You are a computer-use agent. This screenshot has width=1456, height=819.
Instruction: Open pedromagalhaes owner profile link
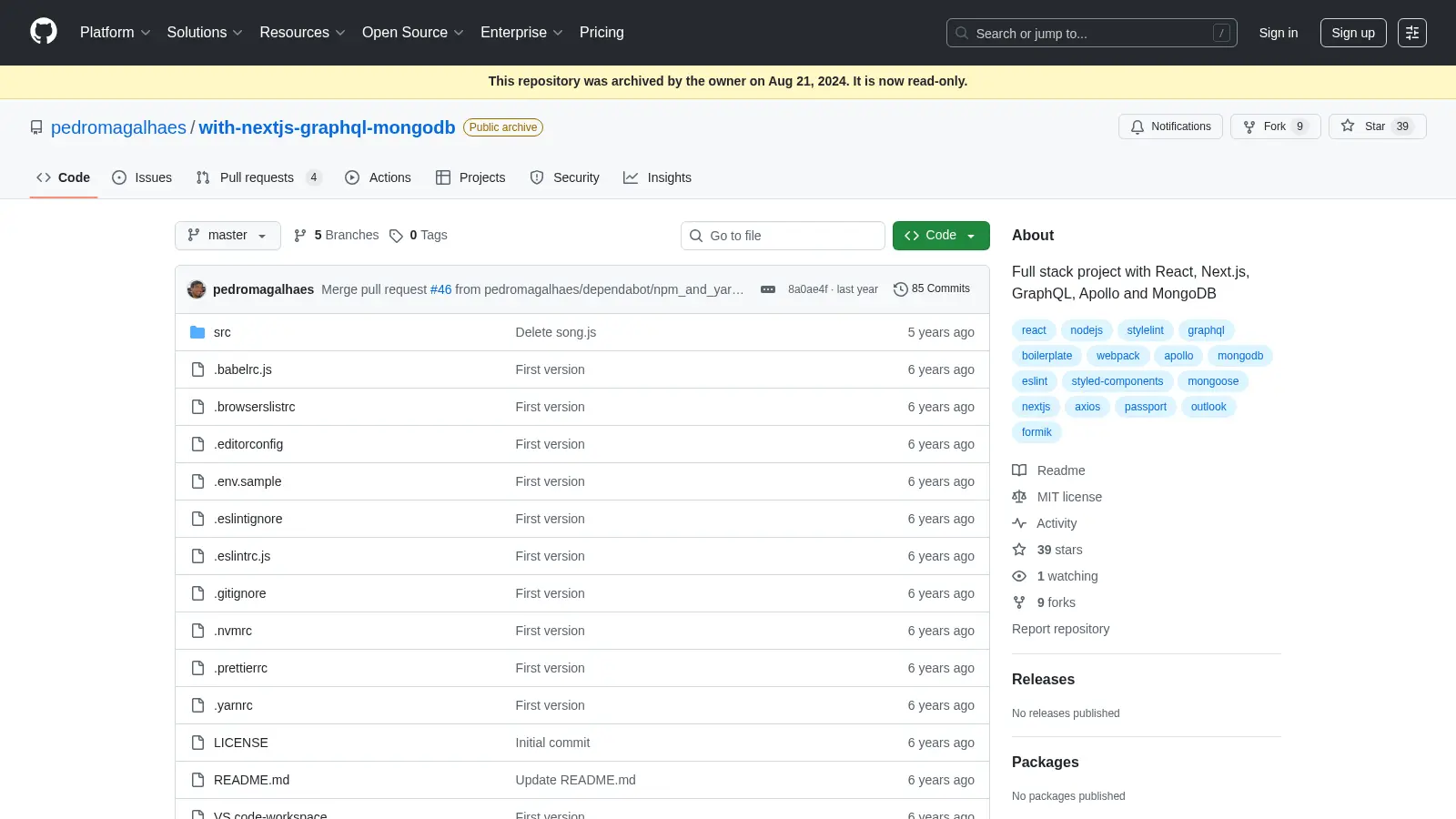click(x=118, y=127)
